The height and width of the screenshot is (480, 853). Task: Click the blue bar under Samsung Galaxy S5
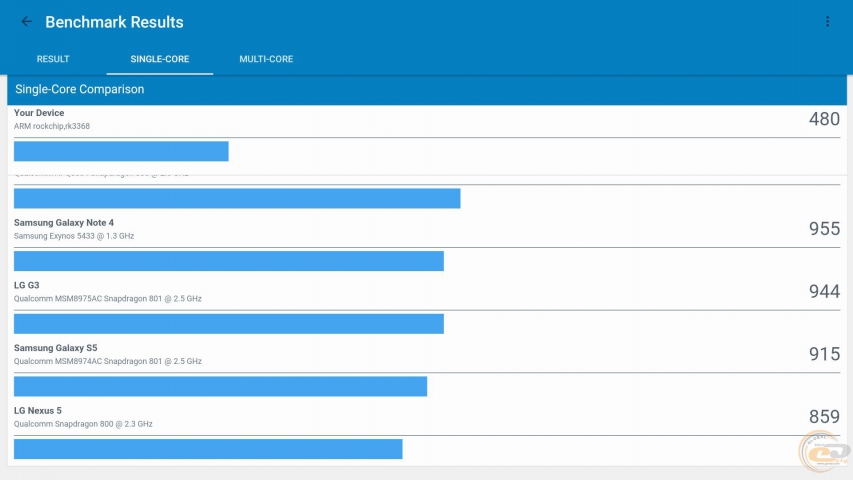[220, 387]
